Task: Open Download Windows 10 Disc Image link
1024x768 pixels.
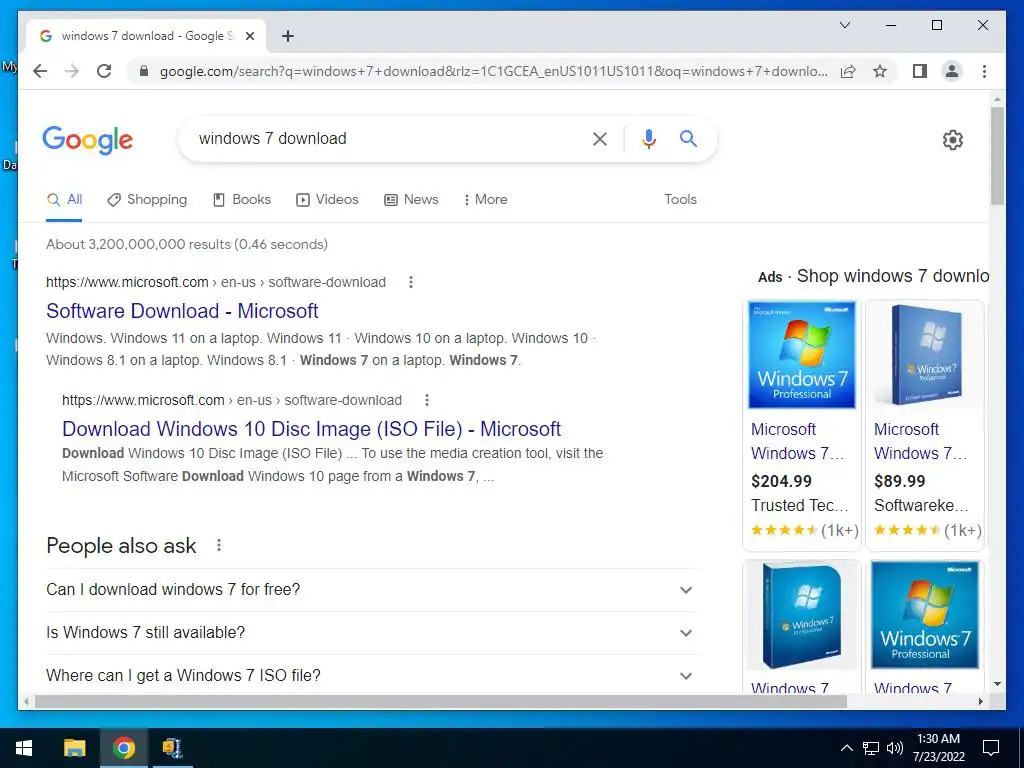Action: point(312,429)
